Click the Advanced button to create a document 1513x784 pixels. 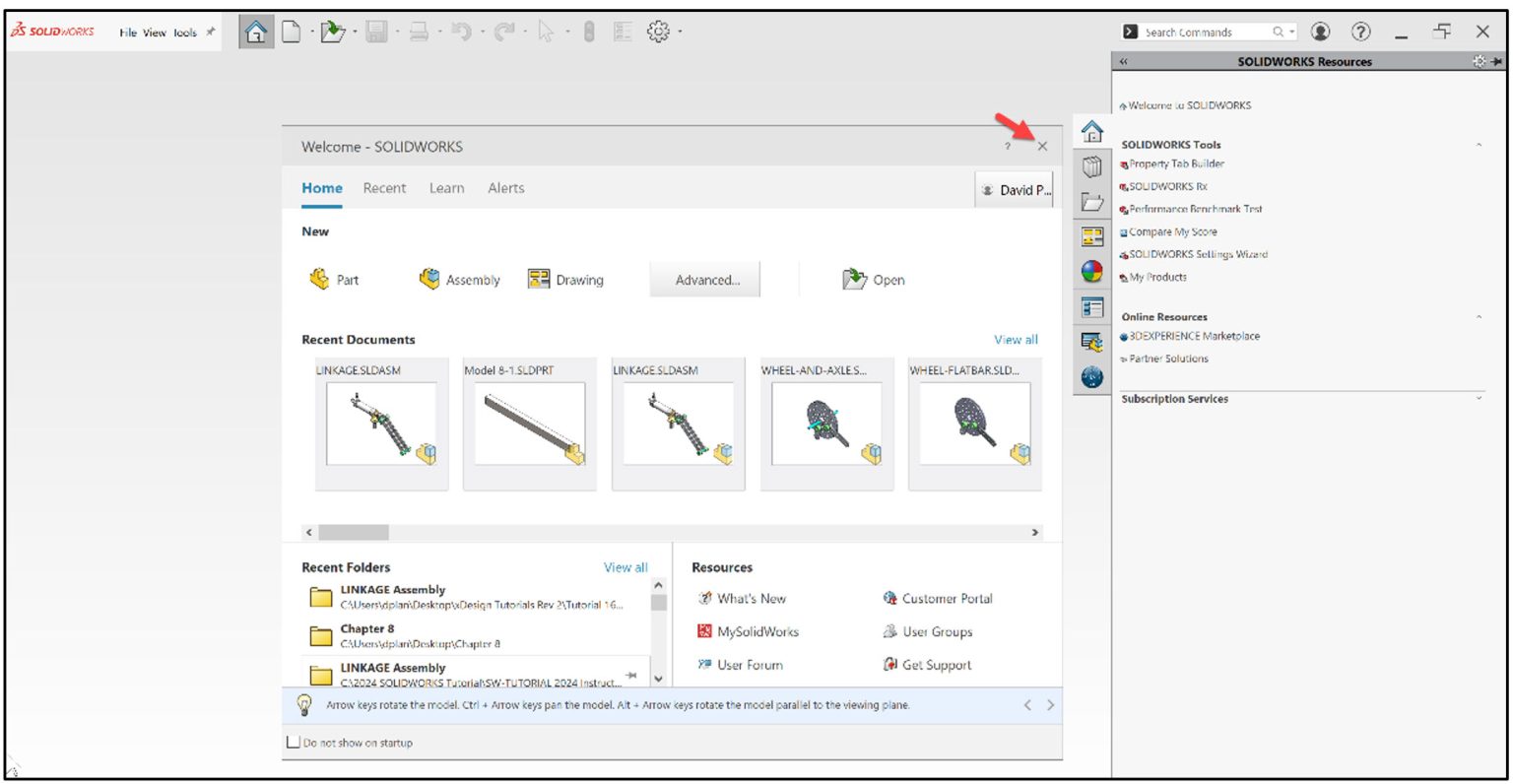[x=704, y=279]
